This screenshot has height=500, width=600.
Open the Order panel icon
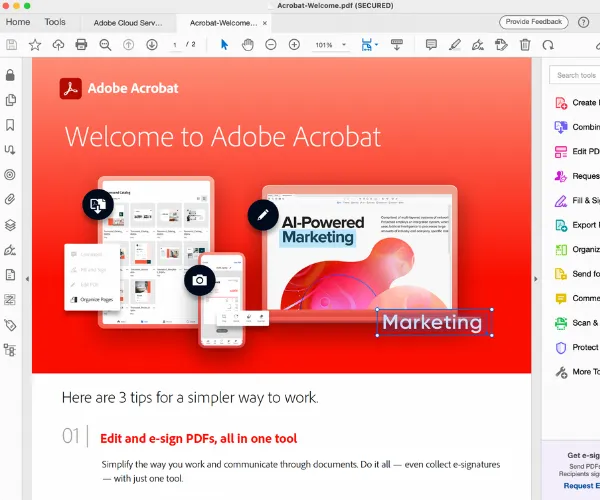click(10, 300)
